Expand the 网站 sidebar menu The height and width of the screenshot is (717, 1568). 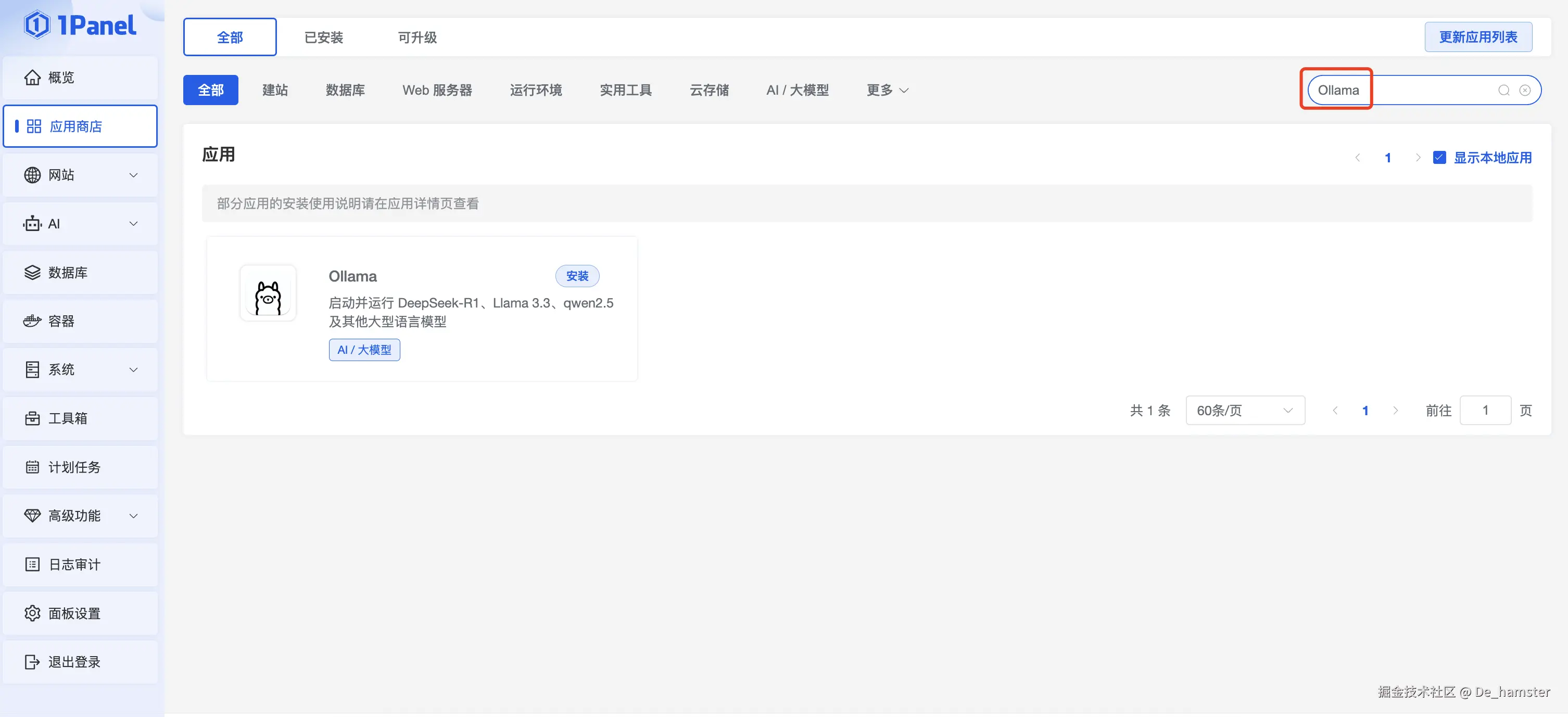(x=133, y=175)
